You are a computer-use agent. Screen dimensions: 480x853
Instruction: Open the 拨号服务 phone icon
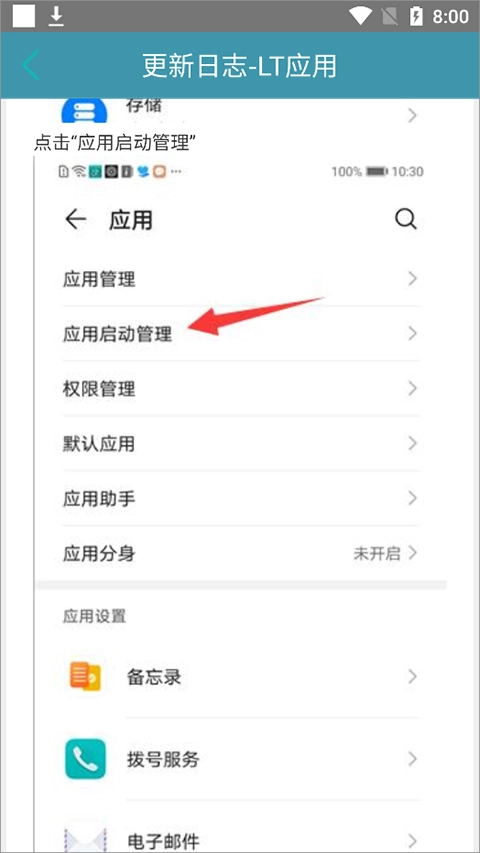(85, 759)
